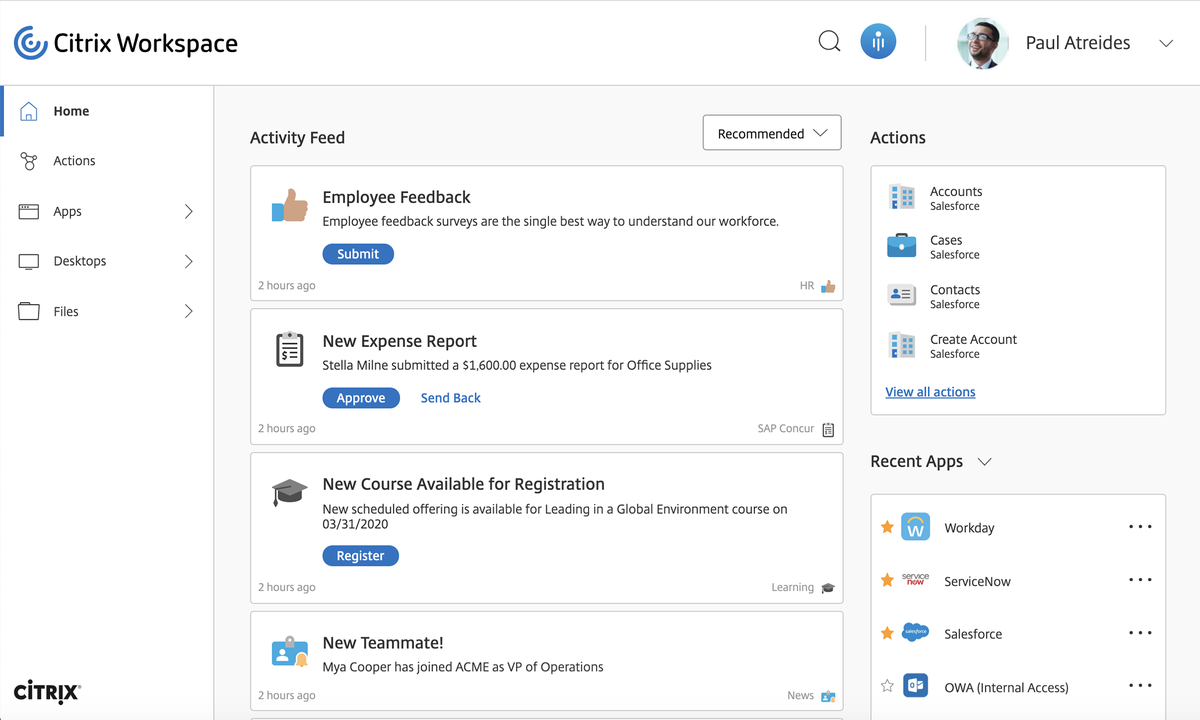Toggle favorite star for OWA (Internal Access)
This screenshot has height=720, width=1200.
[887, 686]
